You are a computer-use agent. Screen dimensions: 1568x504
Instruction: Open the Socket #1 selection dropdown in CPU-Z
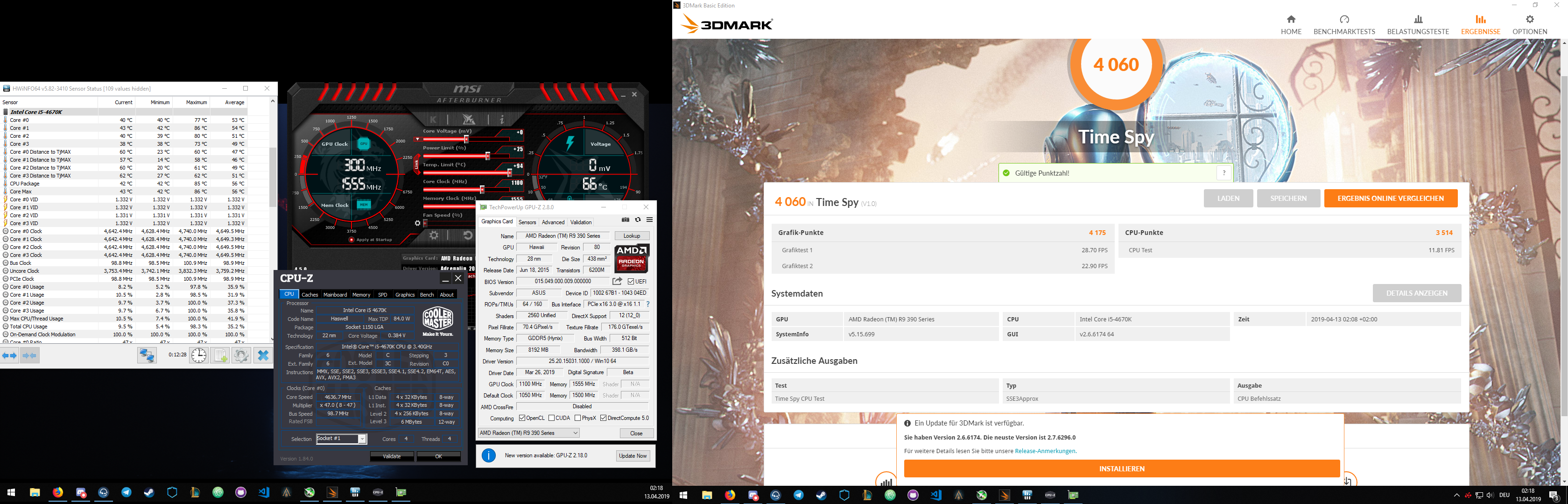pyautogui.click(x=342, y=439)
